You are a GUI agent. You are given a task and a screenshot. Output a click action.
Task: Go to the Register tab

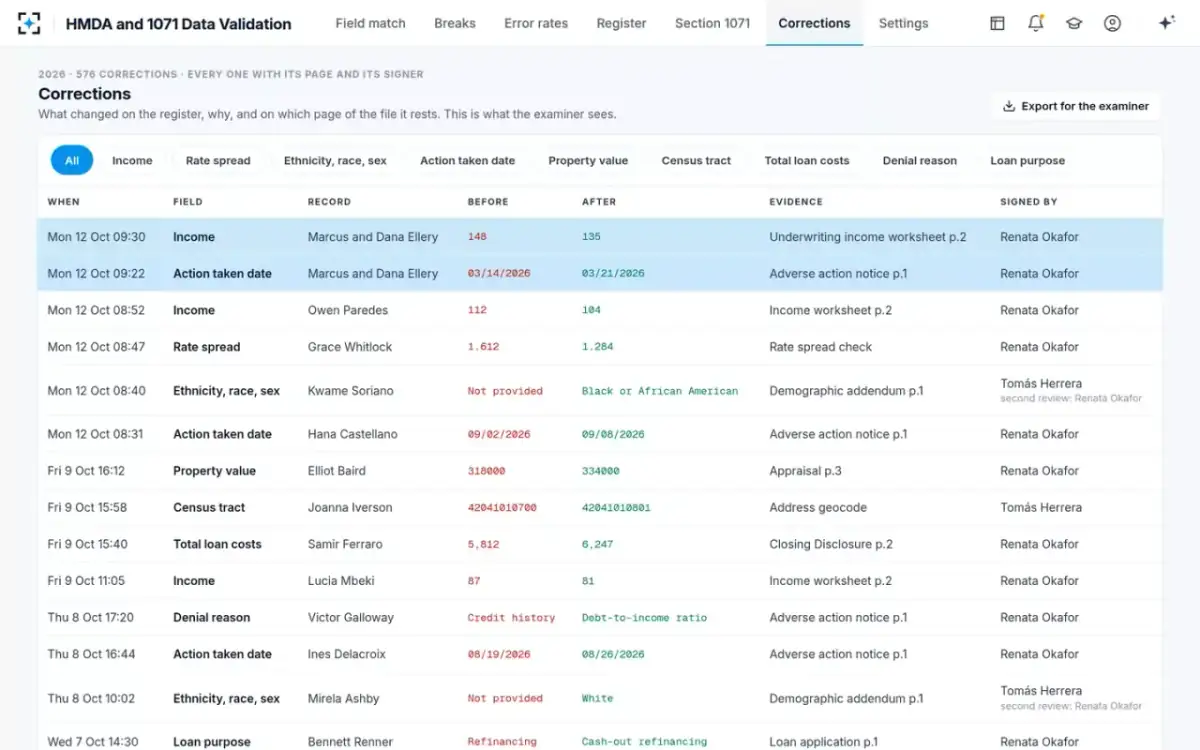pyautogui.click(x=621, y=23)
